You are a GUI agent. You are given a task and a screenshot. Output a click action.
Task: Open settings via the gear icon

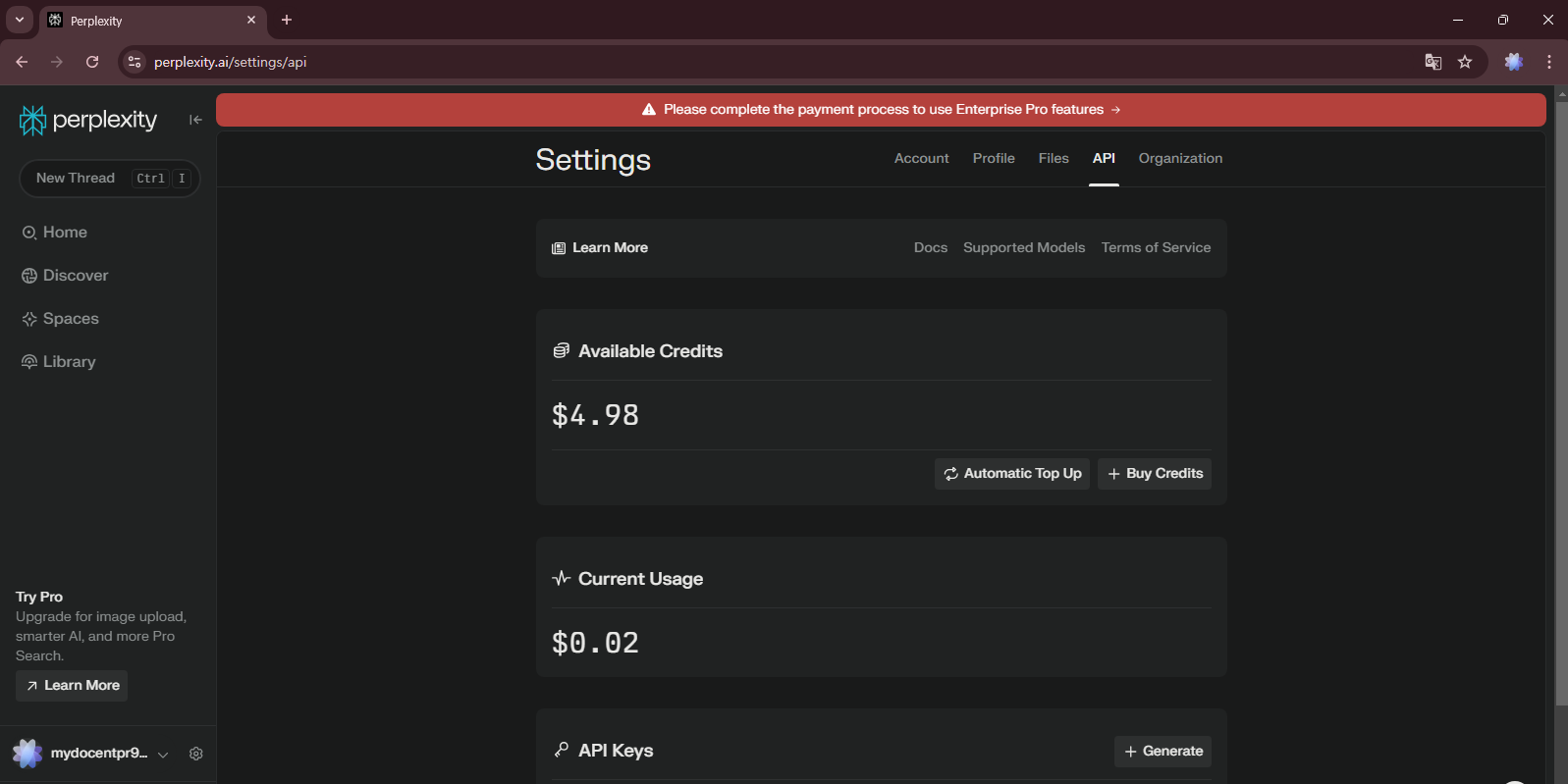[x=196, y=754]
